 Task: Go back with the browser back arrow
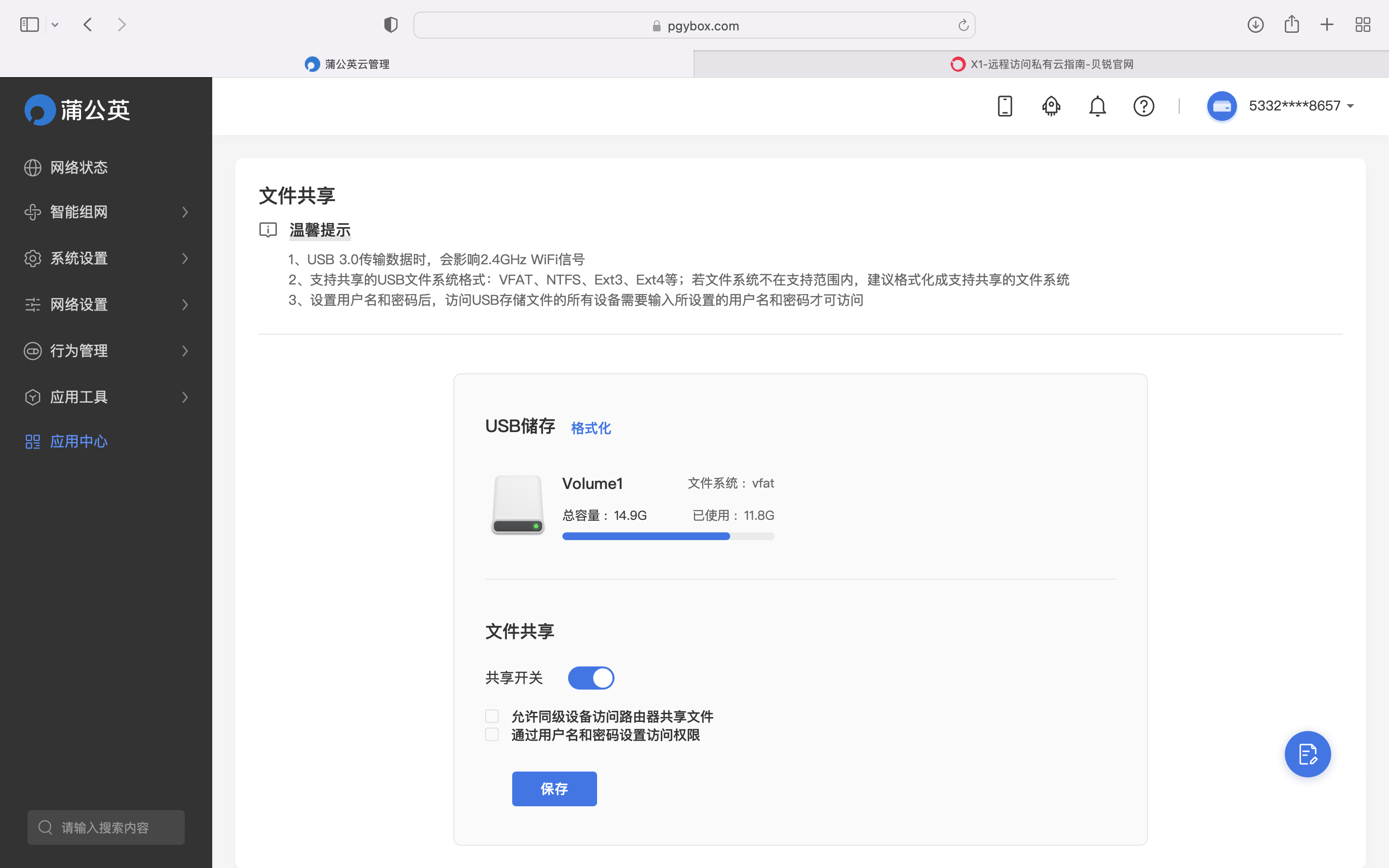click(88, 25)
